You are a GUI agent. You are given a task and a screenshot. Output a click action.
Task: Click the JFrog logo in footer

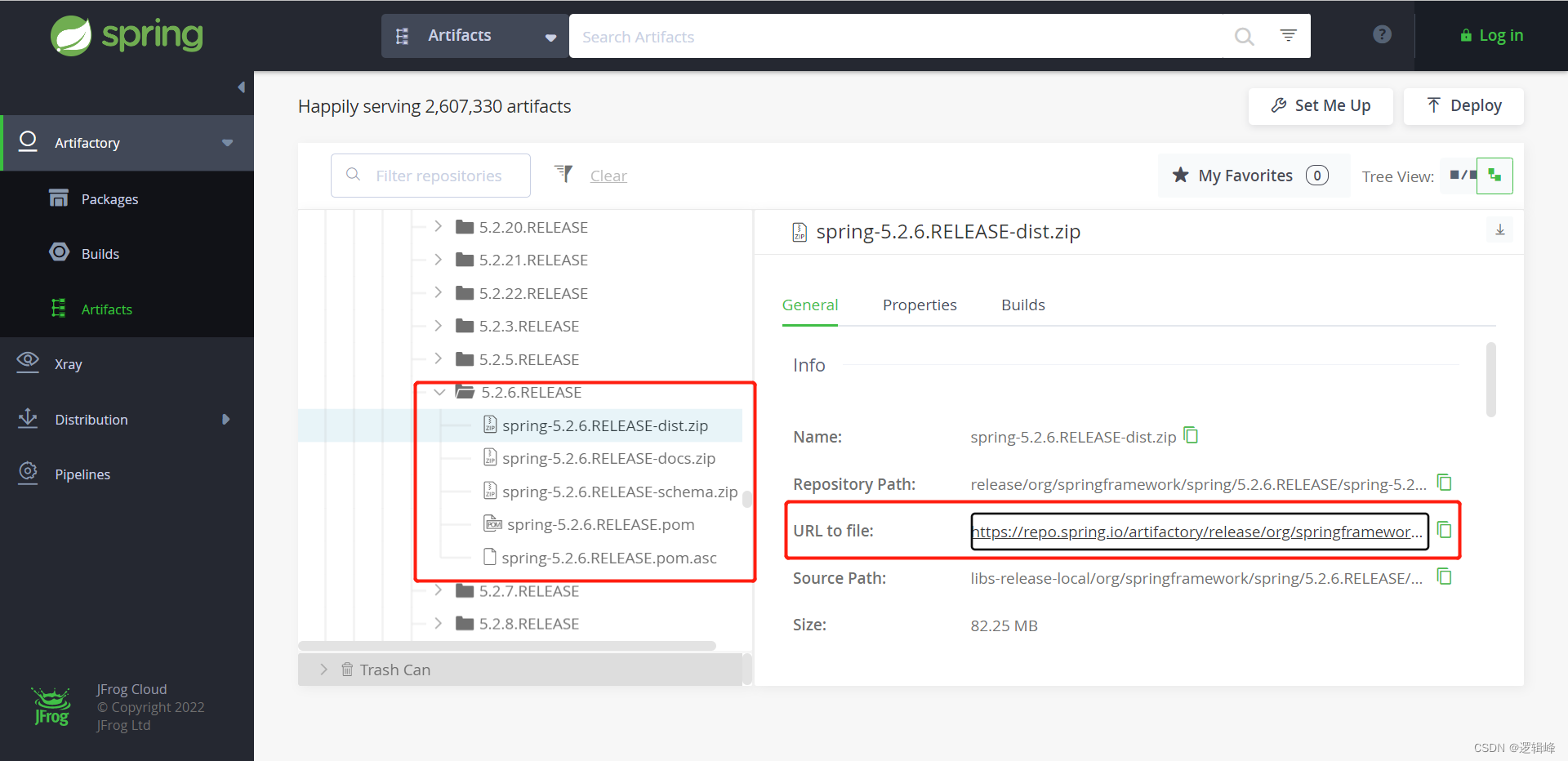pyautogui.click(x=51, y=707)
